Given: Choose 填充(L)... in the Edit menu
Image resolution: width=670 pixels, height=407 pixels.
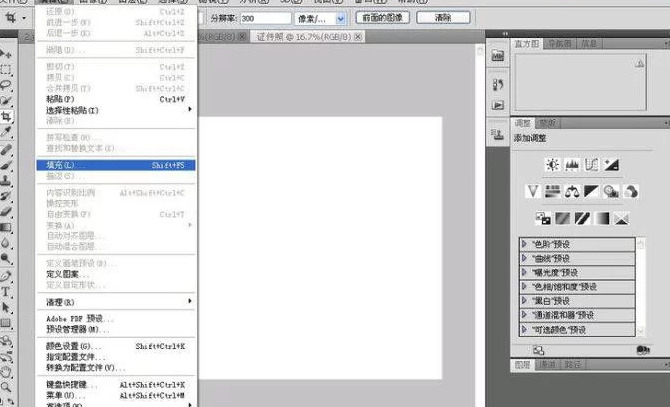Looking at the screenshot, I should click(x=116, y=165).
